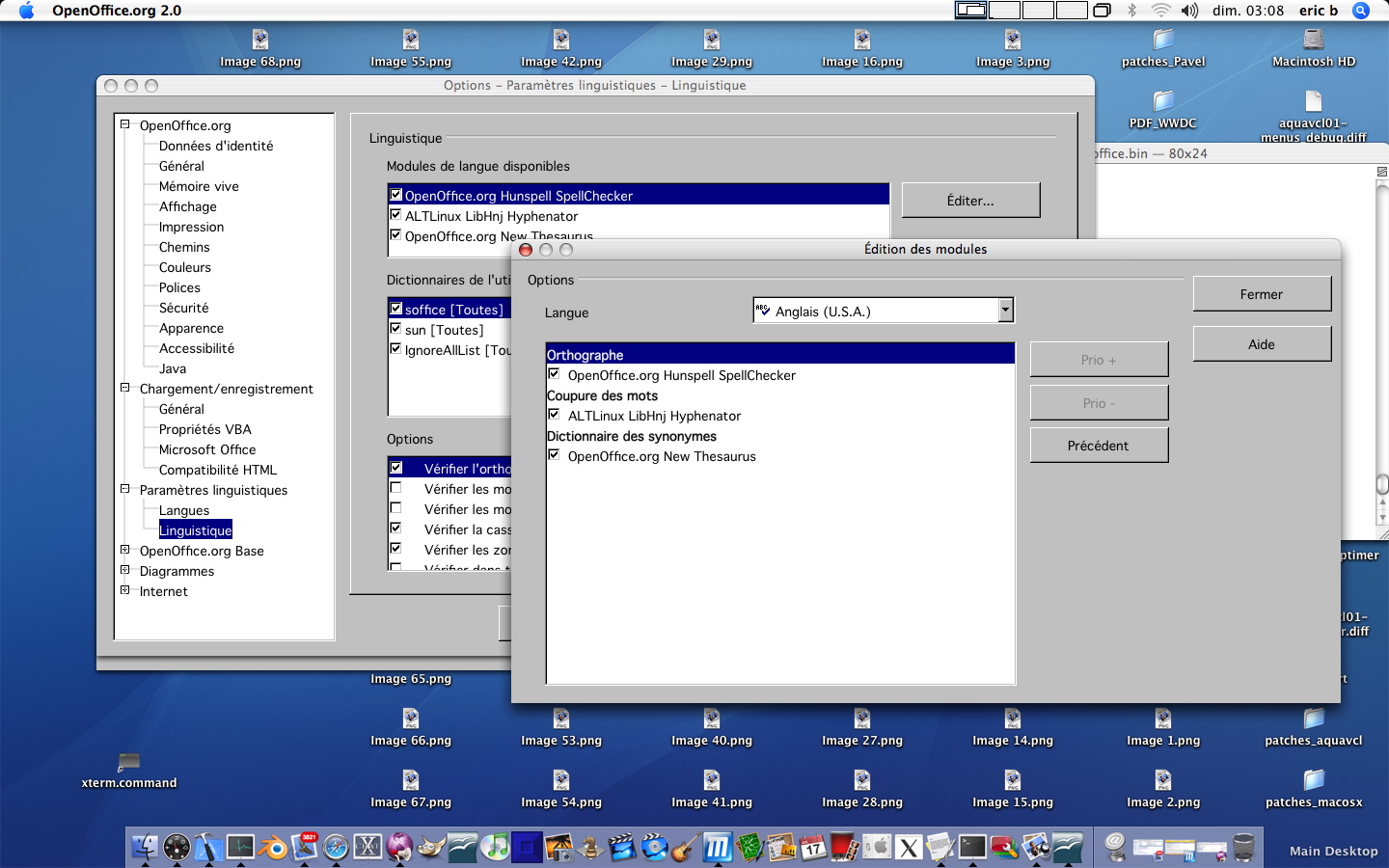This screenshot has height=868, width=1389.
Task: Open Activity Monitor in the Dock
Action: pyautogui.click(x=240, y=847)
